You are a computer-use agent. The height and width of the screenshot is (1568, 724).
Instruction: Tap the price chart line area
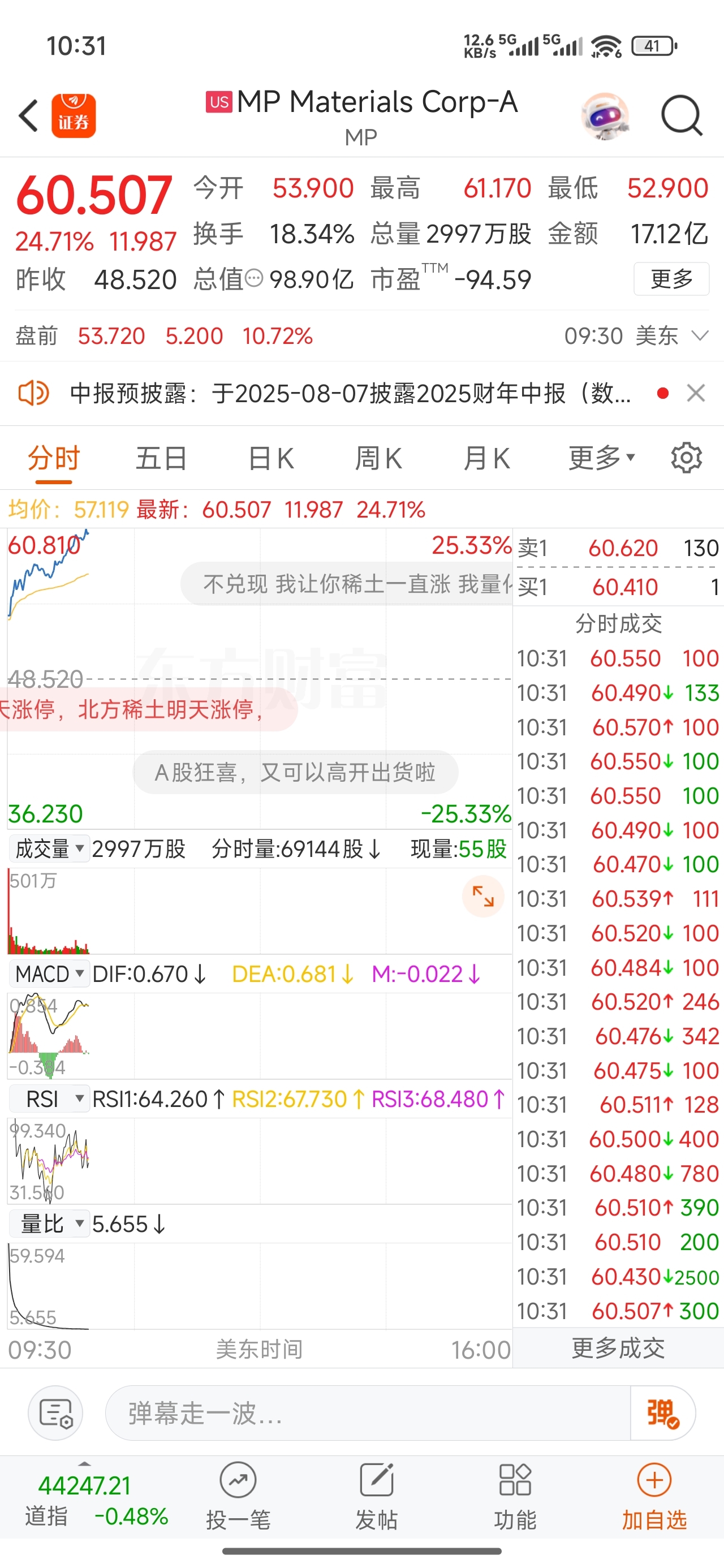(260, 679)
